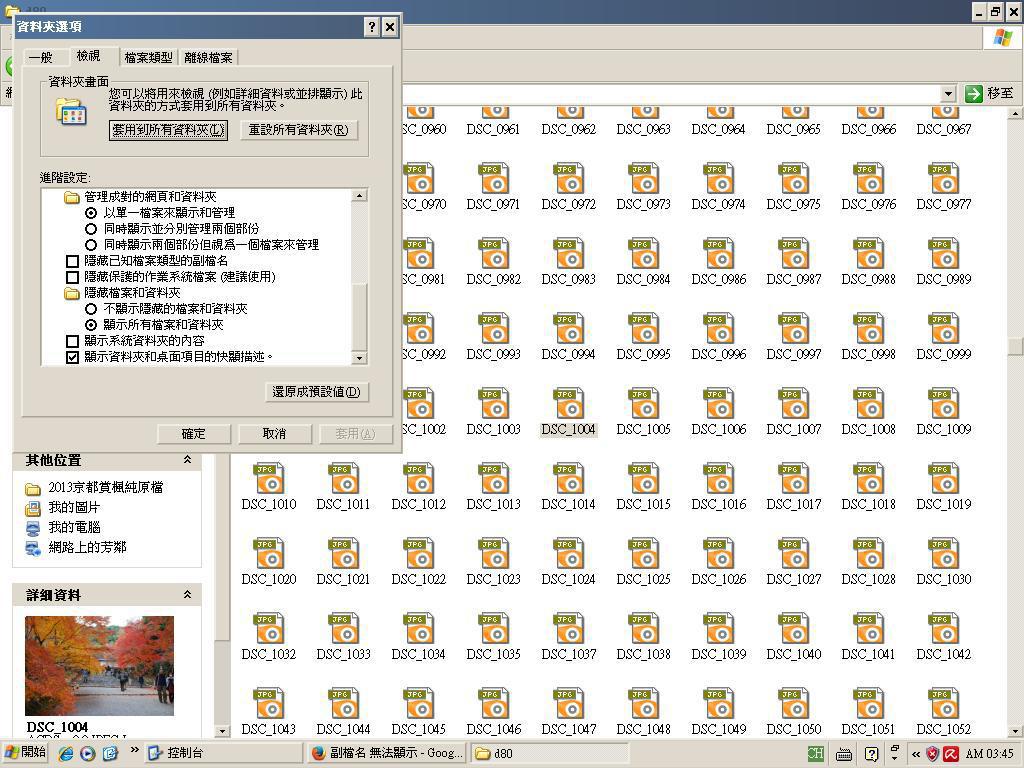Select 同時顯示並分別管理兩個部份 radio option
The width and height of the screenshot is (1024, 768).
(91, 229)
